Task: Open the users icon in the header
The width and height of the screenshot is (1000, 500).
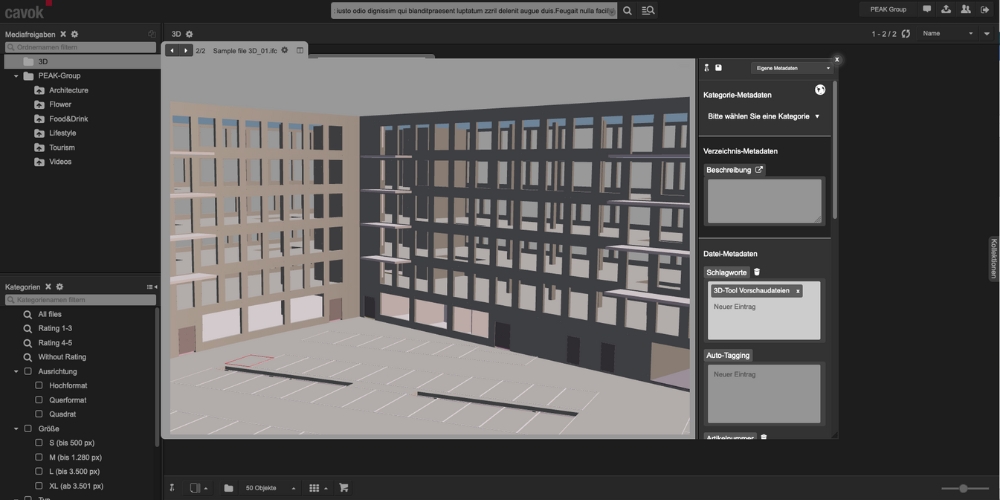Action: coord(966,10)
